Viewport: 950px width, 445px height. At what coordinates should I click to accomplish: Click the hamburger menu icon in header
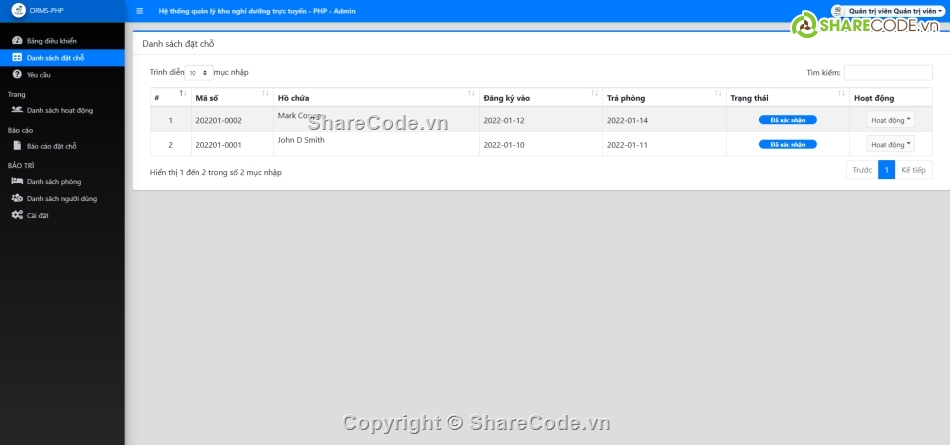(x=139, y=11)
